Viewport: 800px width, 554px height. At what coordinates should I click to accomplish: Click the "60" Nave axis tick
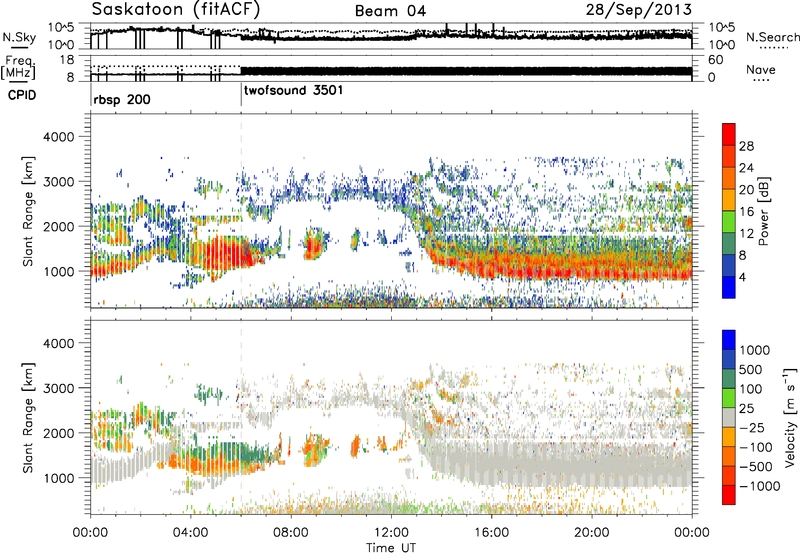(715, 60)
